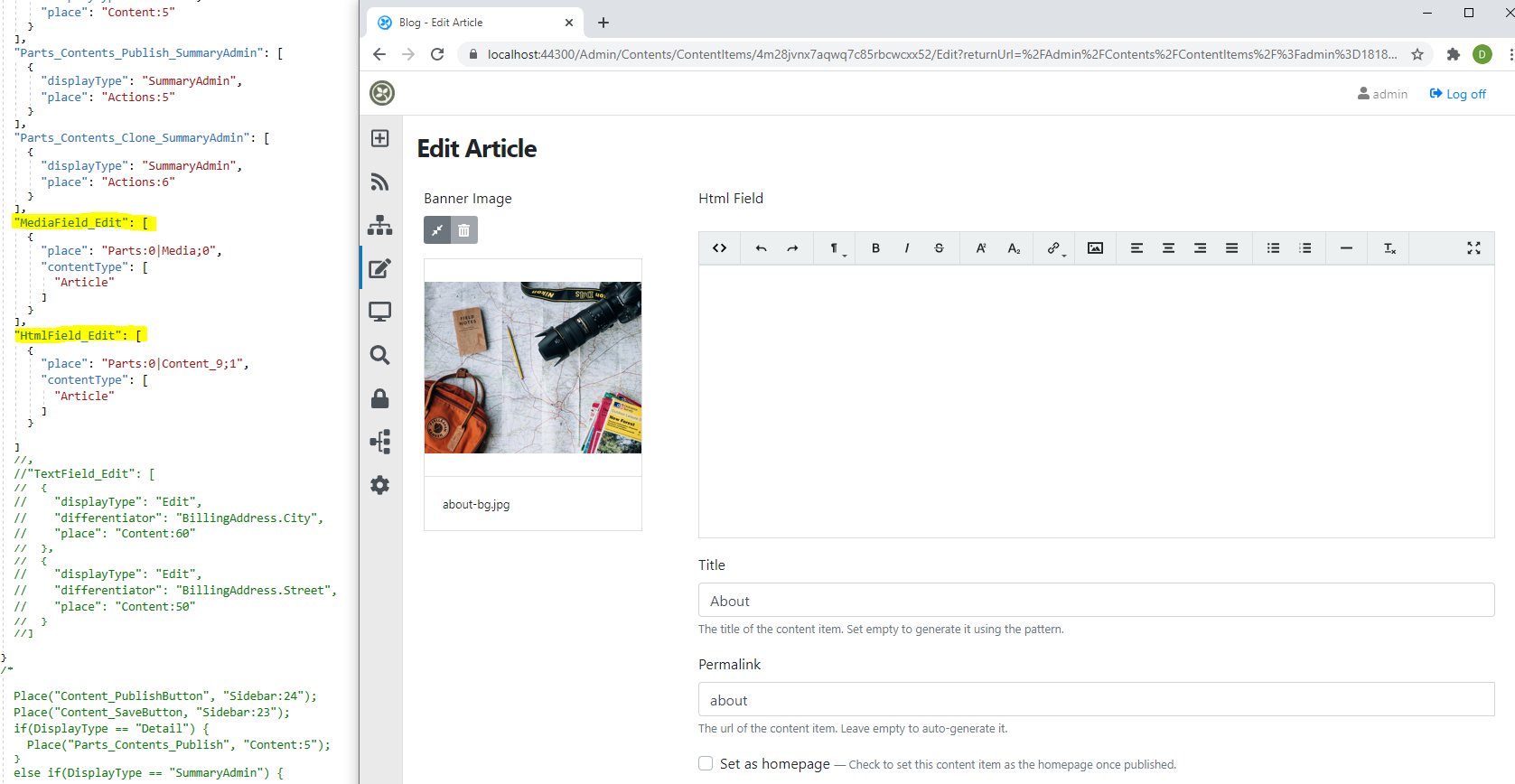This screenshot has width=1515, height=784.
Task: Toggle HTML code view in editor
Action: coord(720,248)
